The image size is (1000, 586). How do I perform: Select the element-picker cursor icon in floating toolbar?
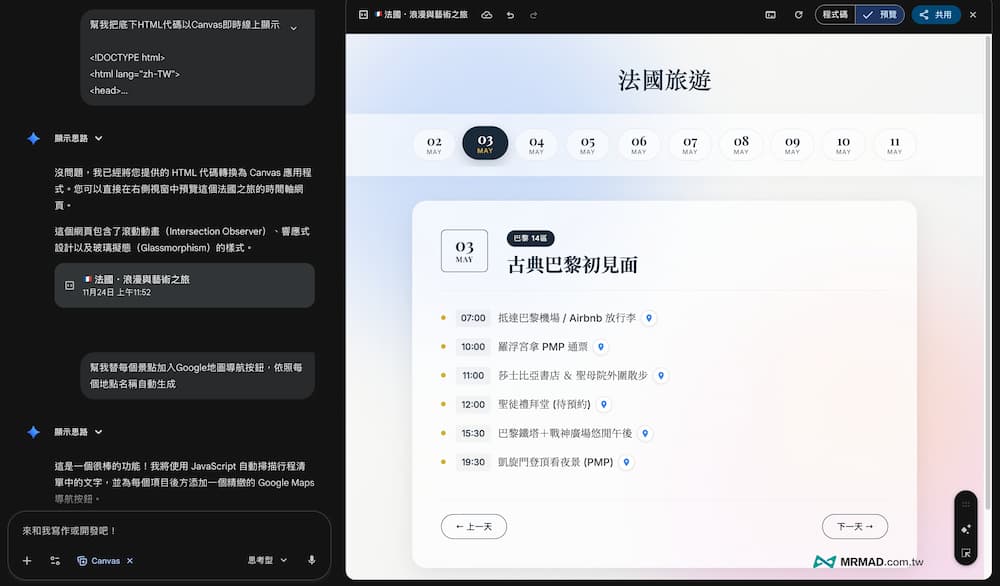point(966,552)
